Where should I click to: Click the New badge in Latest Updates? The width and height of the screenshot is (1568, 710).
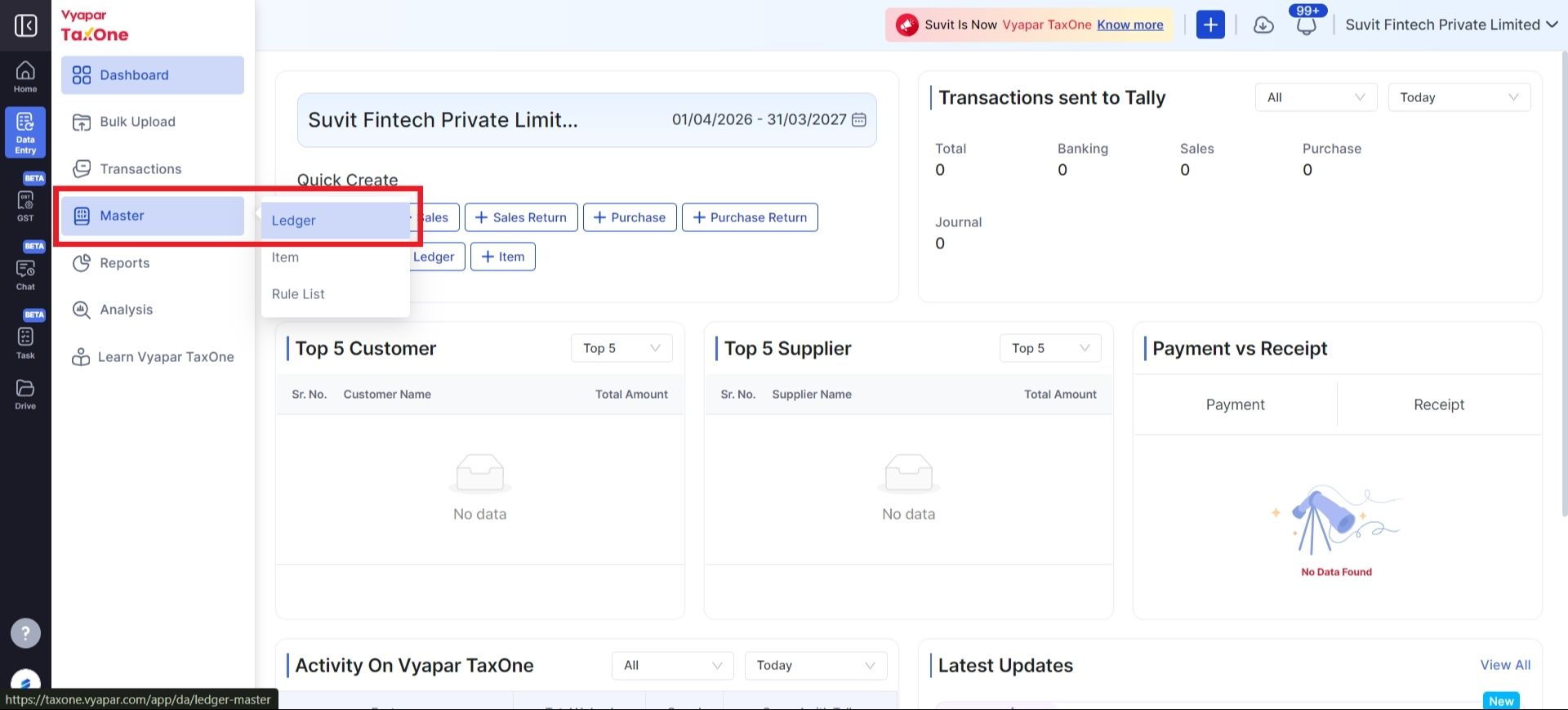tap(1501, 701)
